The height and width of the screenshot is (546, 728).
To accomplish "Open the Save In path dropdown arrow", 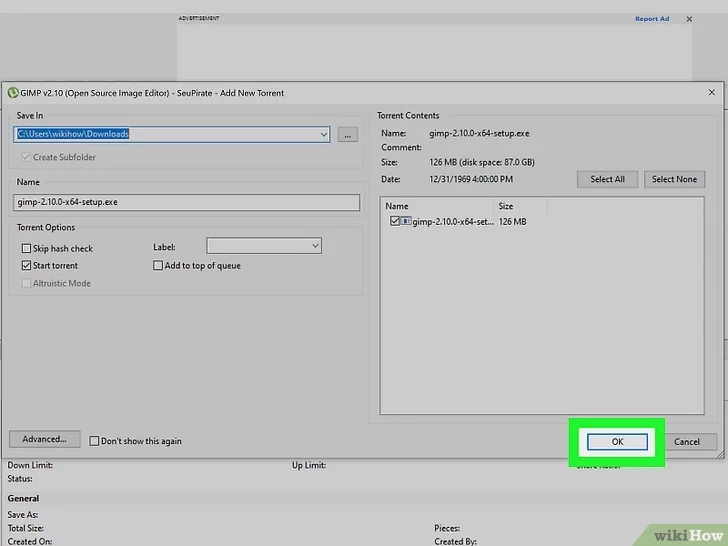I will [324, 134].
